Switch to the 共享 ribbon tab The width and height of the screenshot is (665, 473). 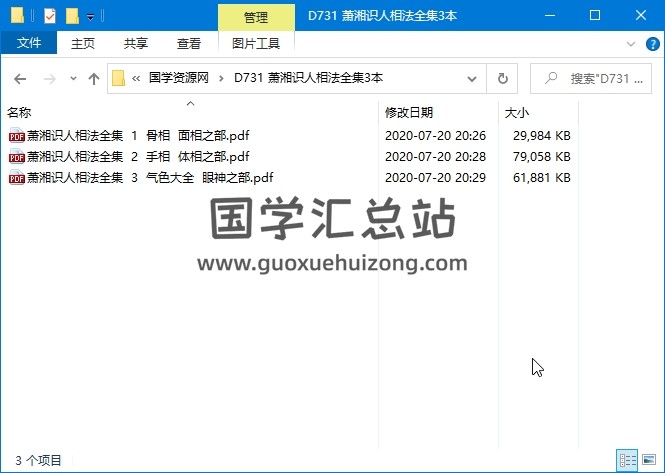(x=136, y=43)
